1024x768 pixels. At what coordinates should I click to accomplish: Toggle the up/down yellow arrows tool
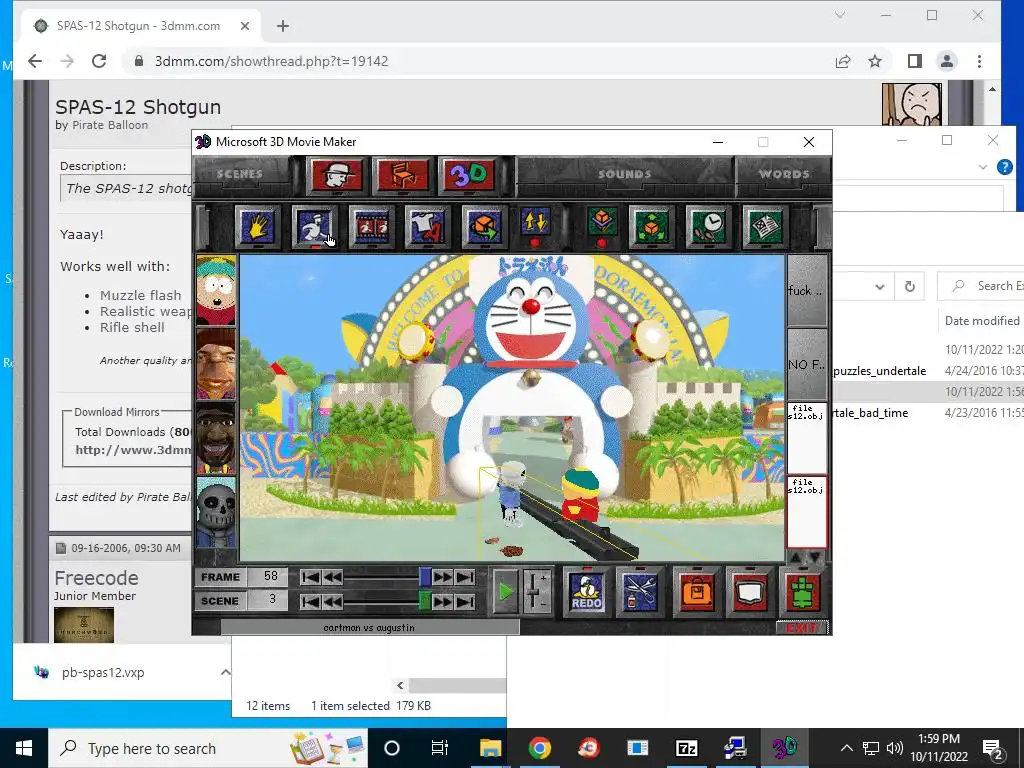535,223
